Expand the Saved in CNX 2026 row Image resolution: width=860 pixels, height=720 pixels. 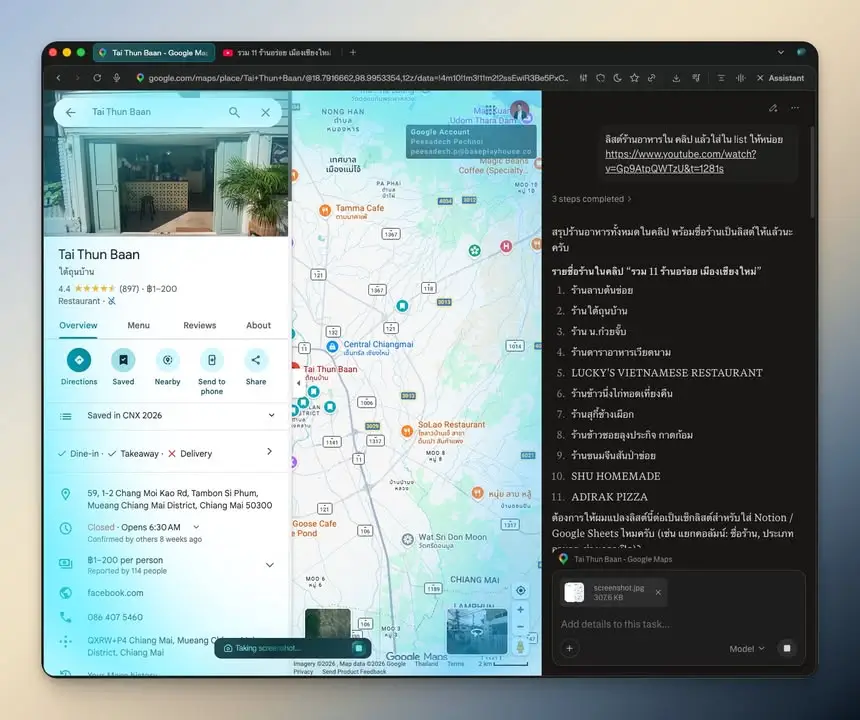coord(167,416)
